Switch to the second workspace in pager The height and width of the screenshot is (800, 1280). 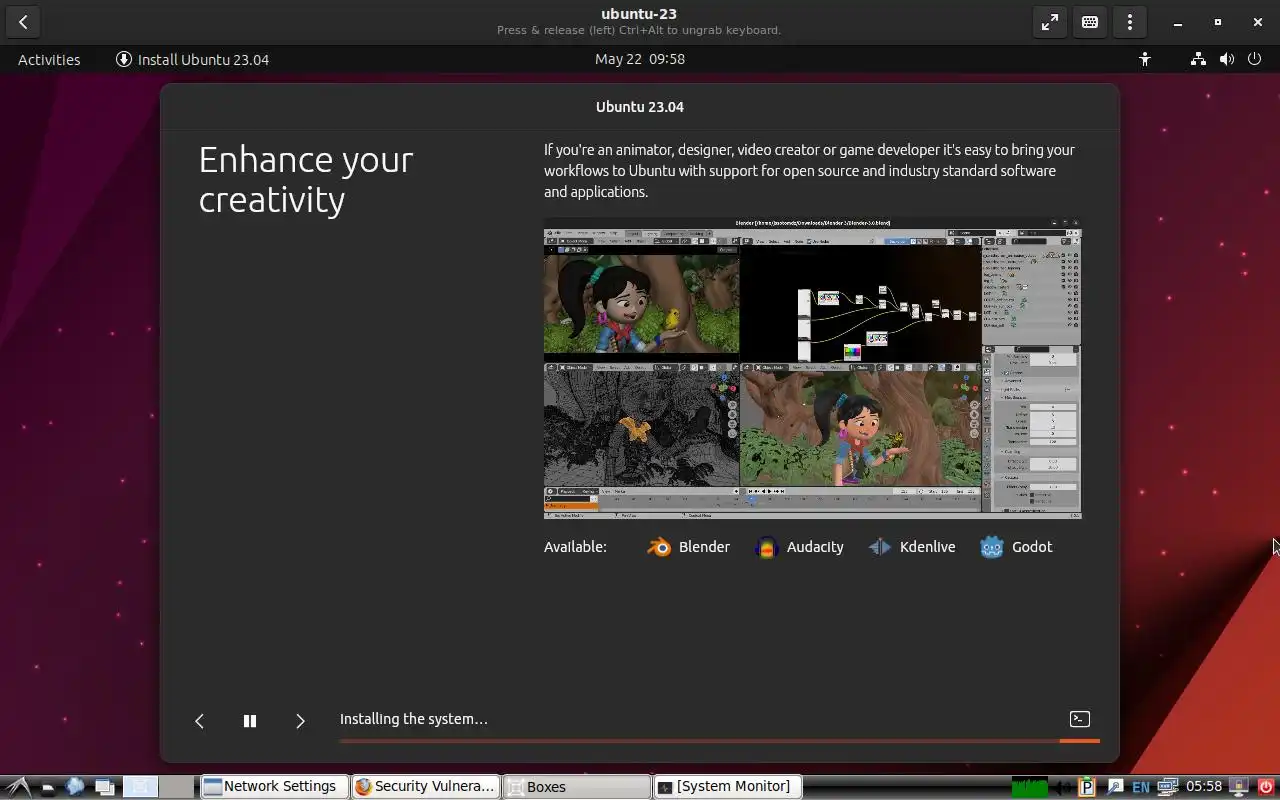click(x=177, y=787)
